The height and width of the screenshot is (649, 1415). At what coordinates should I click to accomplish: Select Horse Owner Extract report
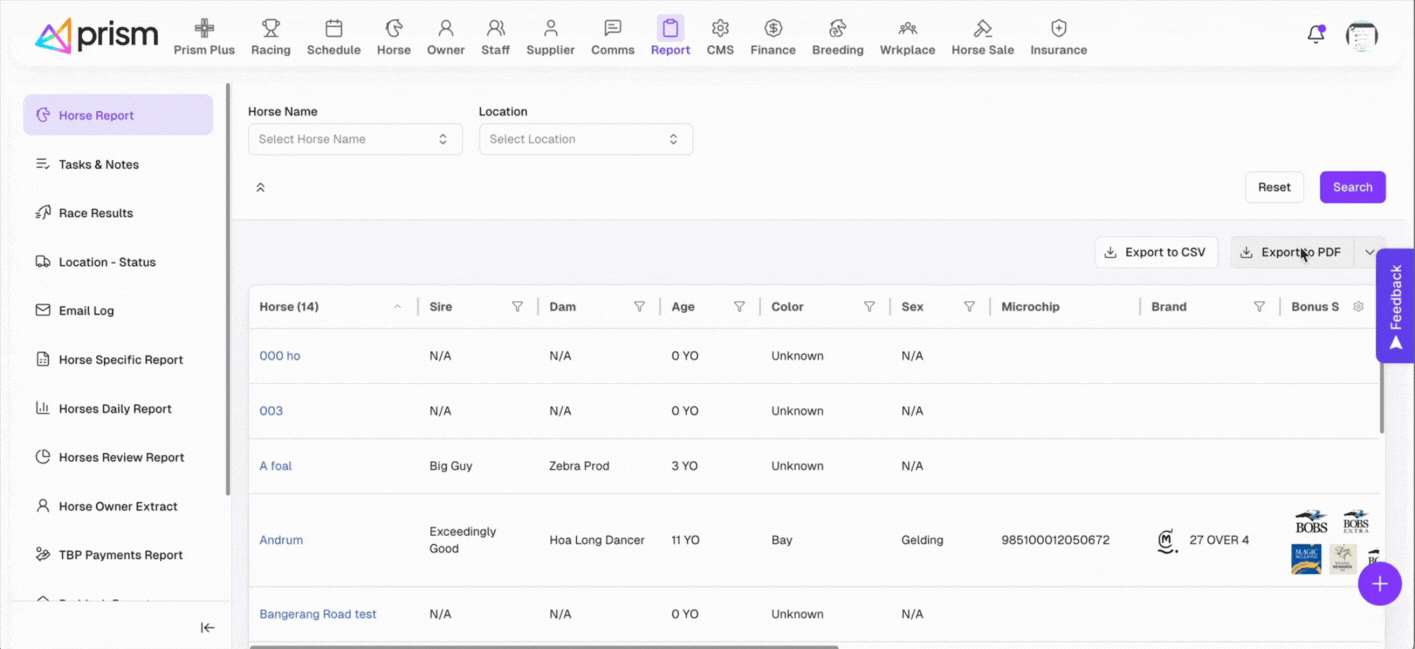point(118,506)
